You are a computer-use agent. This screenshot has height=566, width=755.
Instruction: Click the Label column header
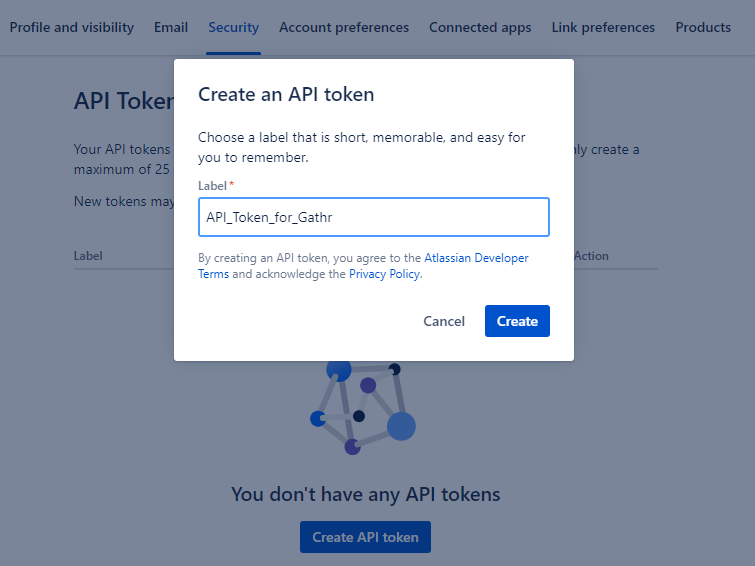(88, 256)
